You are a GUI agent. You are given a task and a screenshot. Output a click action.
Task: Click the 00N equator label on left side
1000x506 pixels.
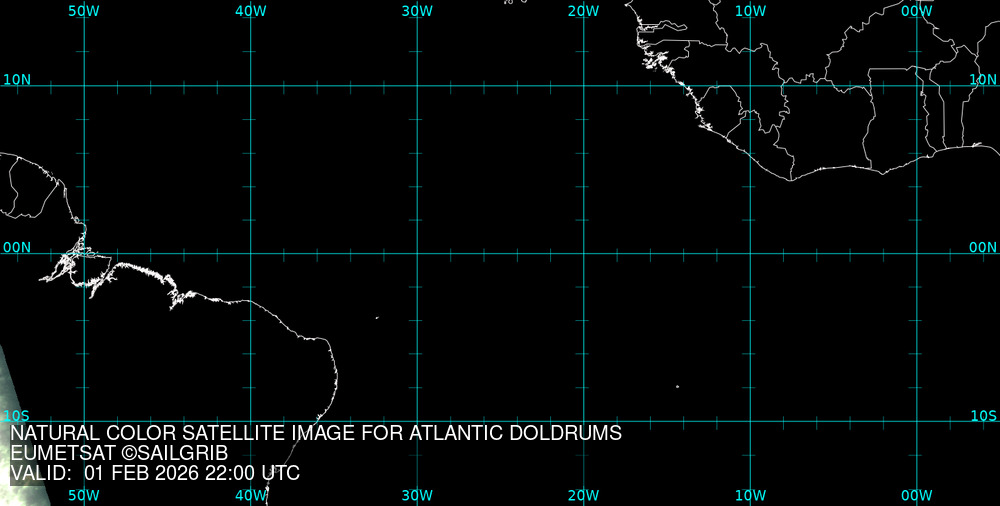click(x=16, y=247)
